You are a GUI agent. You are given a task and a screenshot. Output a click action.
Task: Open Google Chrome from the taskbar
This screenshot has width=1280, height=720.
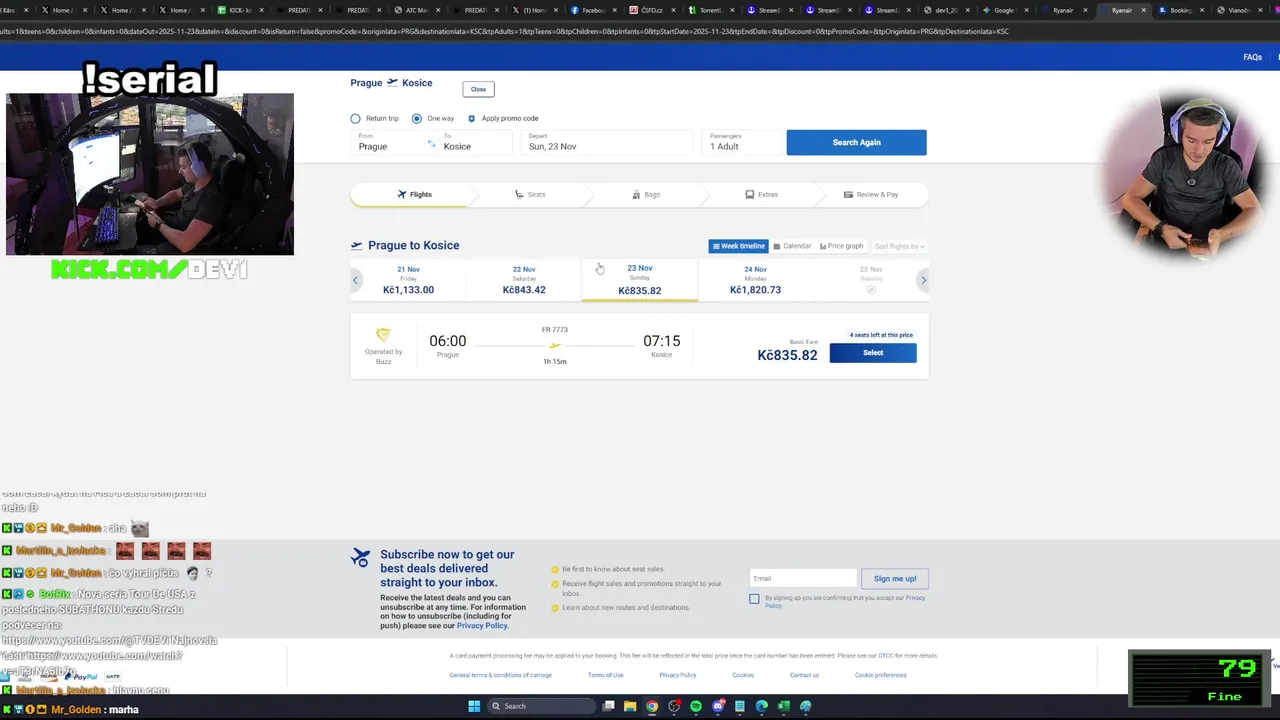652,706
